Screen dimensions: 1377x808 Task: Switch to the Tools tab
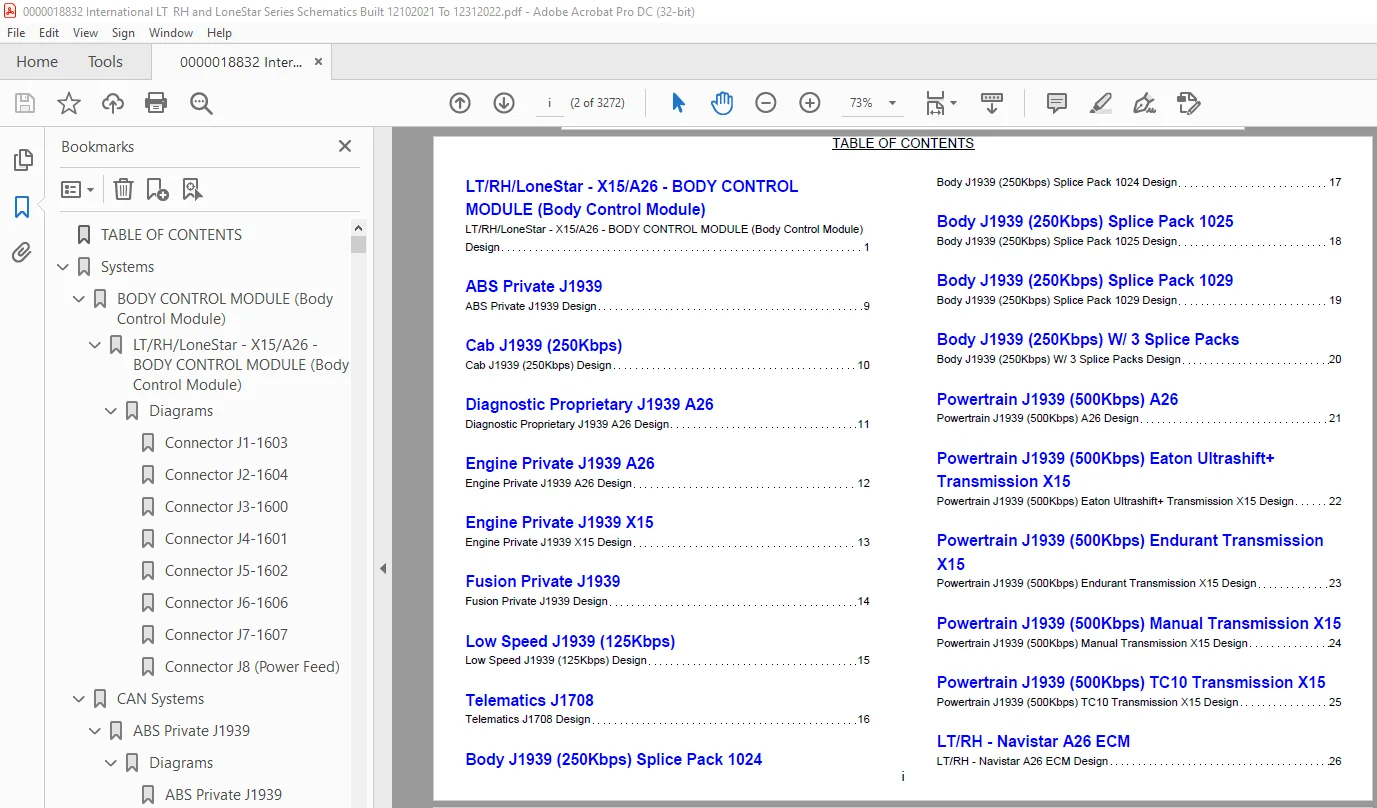[x=105, y=62]
